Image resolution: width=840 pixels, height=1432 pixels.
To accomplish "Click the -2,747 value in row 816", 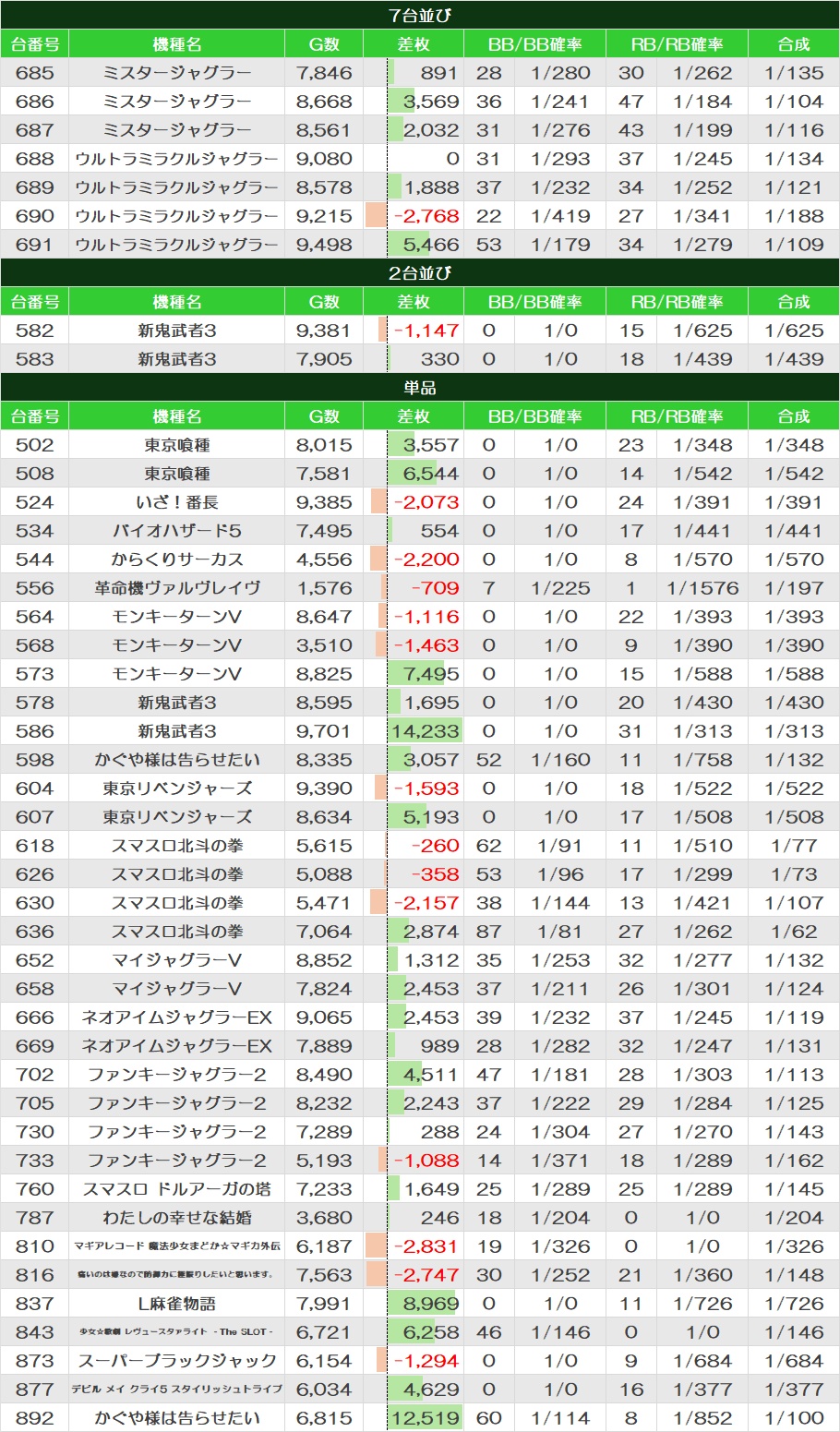I will pyautogui.click(x=426, y=1275).
